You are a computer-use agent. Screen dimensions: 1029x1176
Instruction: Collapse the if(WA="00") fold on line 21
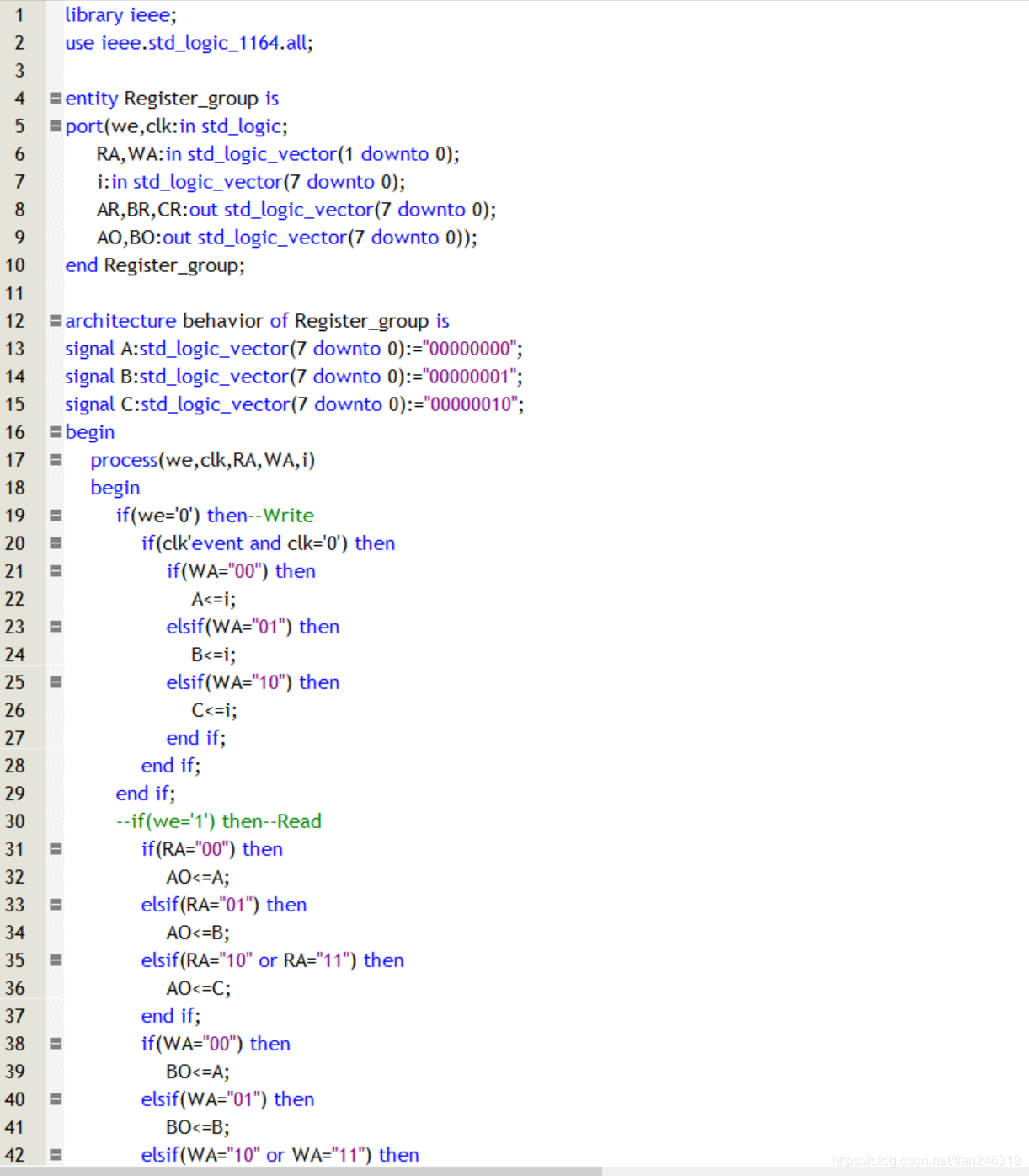[x=56, y=571]
